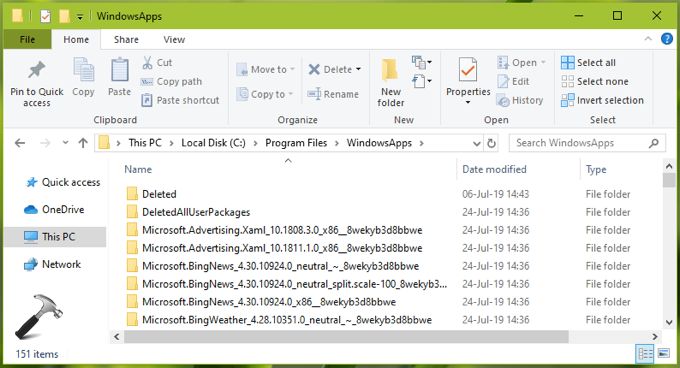
Task: Switch to Details view icon
Action: 645,354
